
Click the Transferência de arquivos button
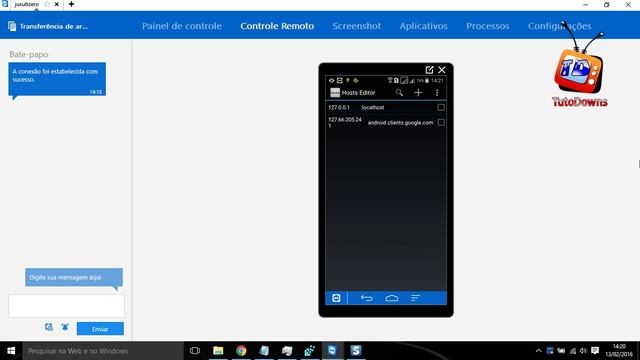pos(48,26)
